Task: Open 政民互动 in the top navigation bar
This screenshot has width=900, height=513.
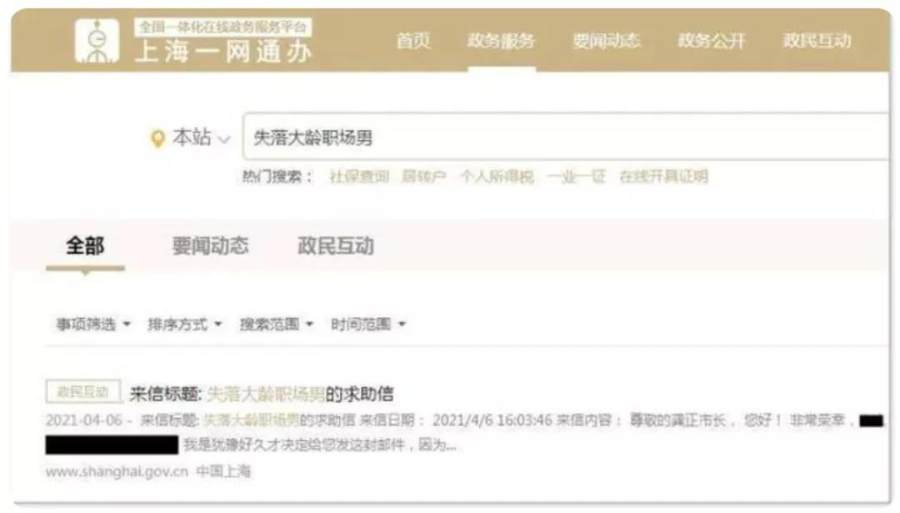Action: [817, 41]
